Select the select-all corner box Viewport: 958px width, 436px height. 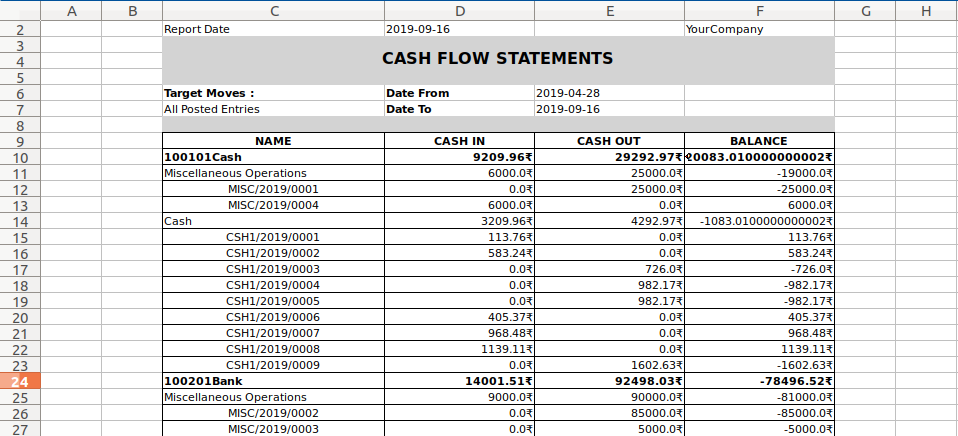[x=20, y=10]
